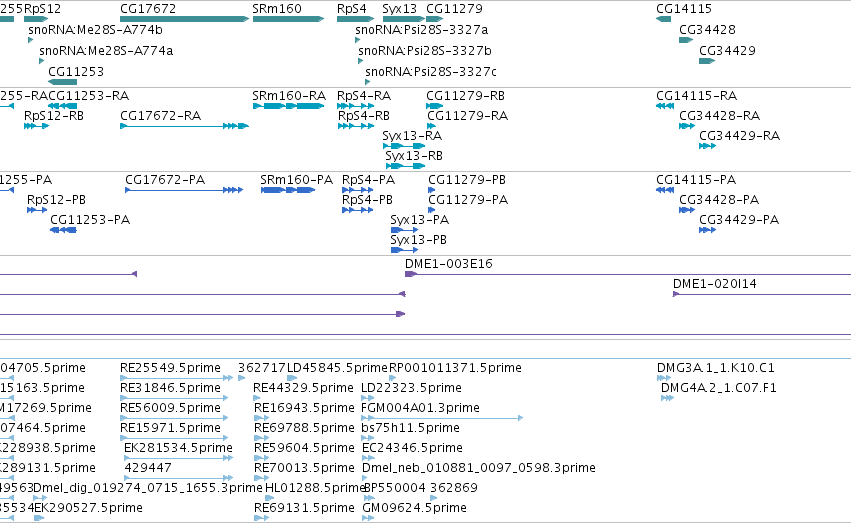Click the RpS12-PB protein label
Viewport: 851px width, 523px height.
coord(56,200)
